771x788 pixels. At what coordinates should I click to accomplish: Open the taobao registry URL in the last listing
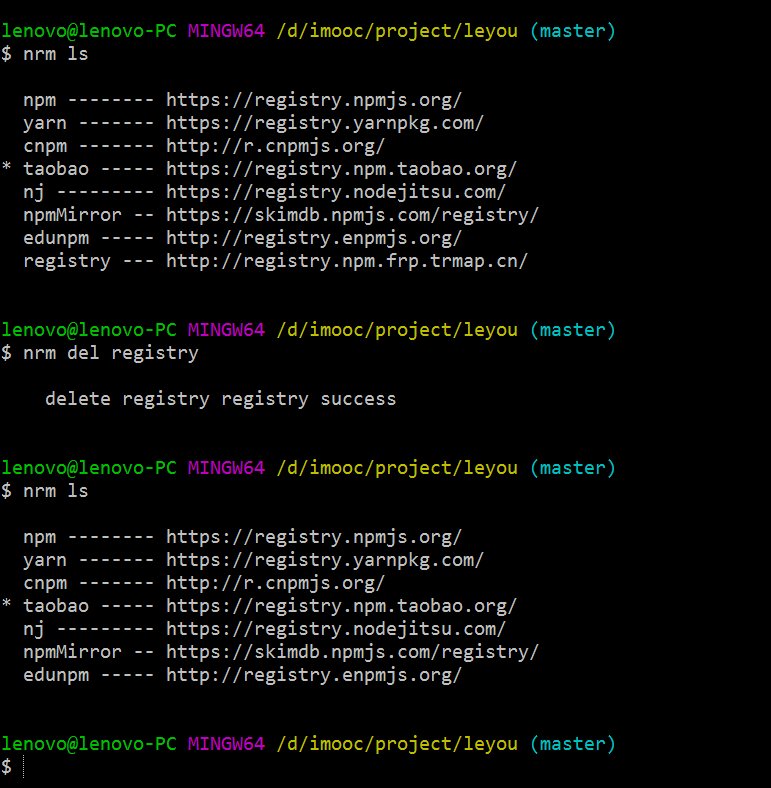pyautogui.click(x=341, y=606)
